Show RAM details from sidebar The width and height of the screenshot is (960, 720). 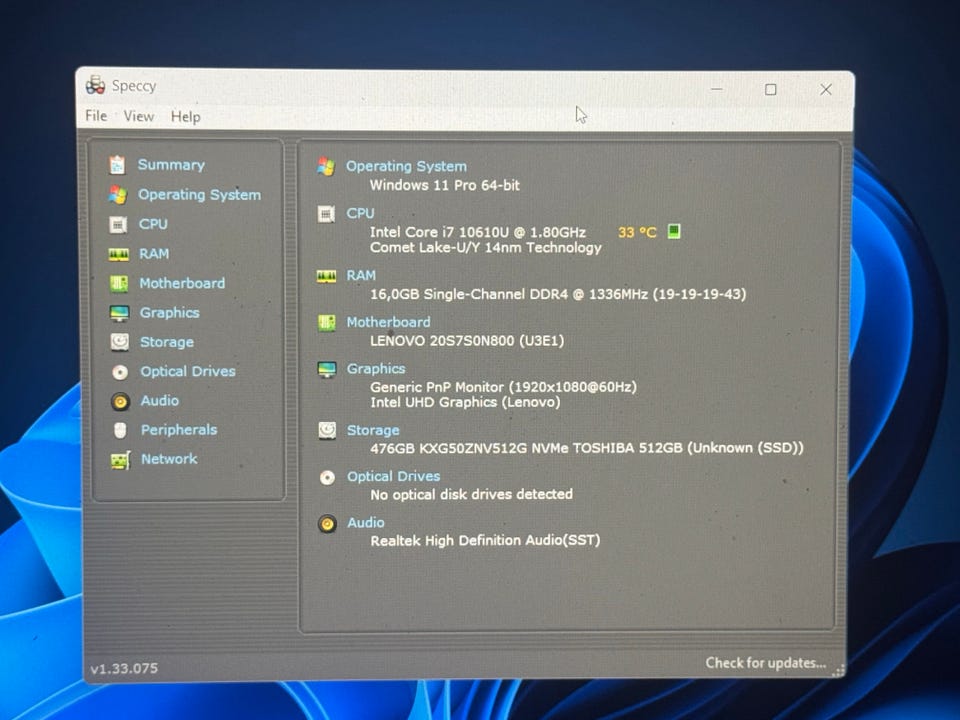(x=154, y=253)
